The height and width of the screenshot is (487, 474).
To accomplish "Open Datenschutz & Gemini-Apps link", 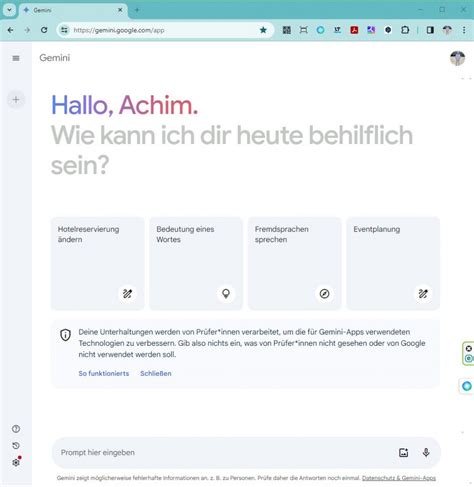I will [x=399, y=478].
